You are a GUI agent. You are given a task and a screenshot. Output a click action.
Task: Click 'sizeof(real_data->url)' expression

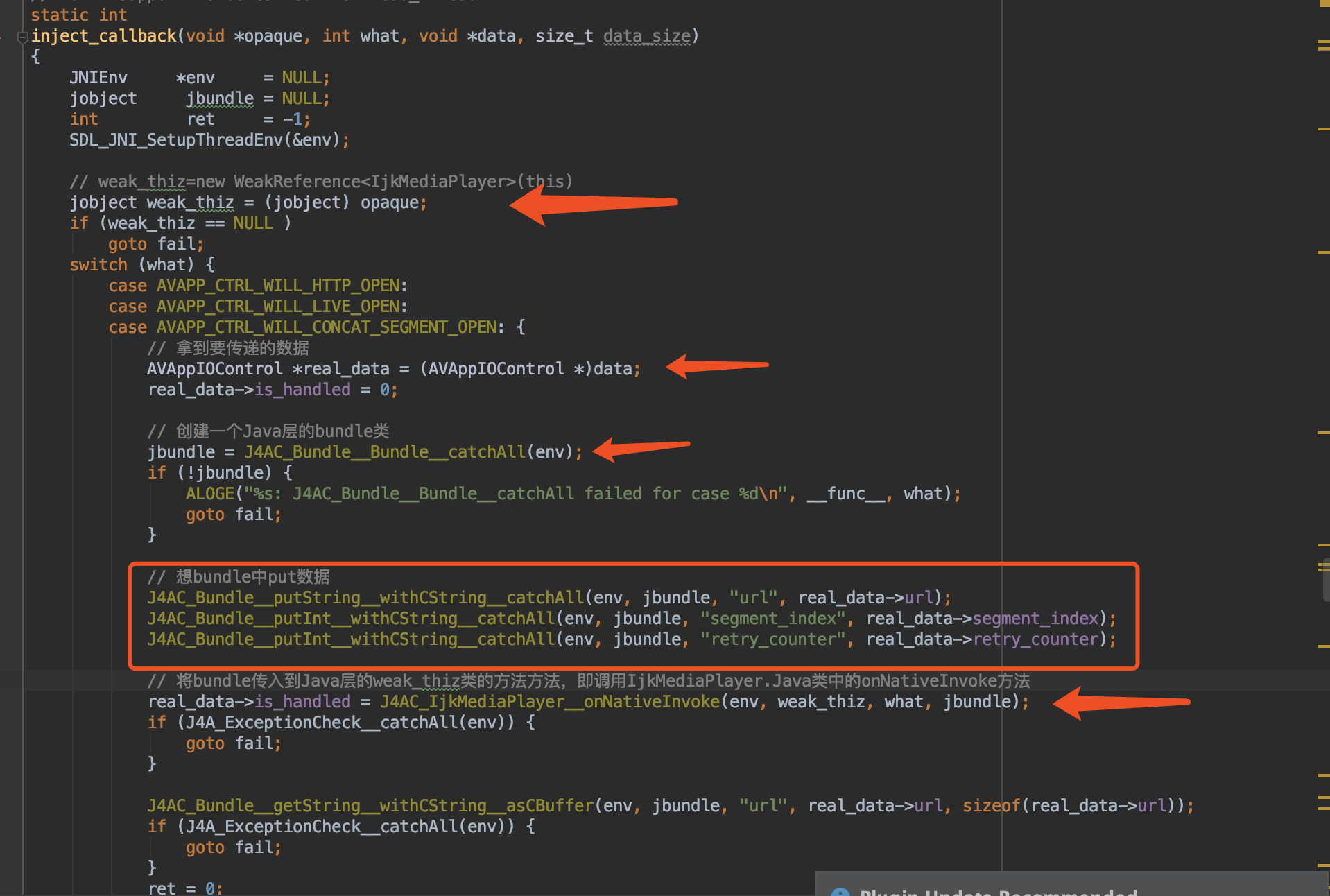point(1073,806)
